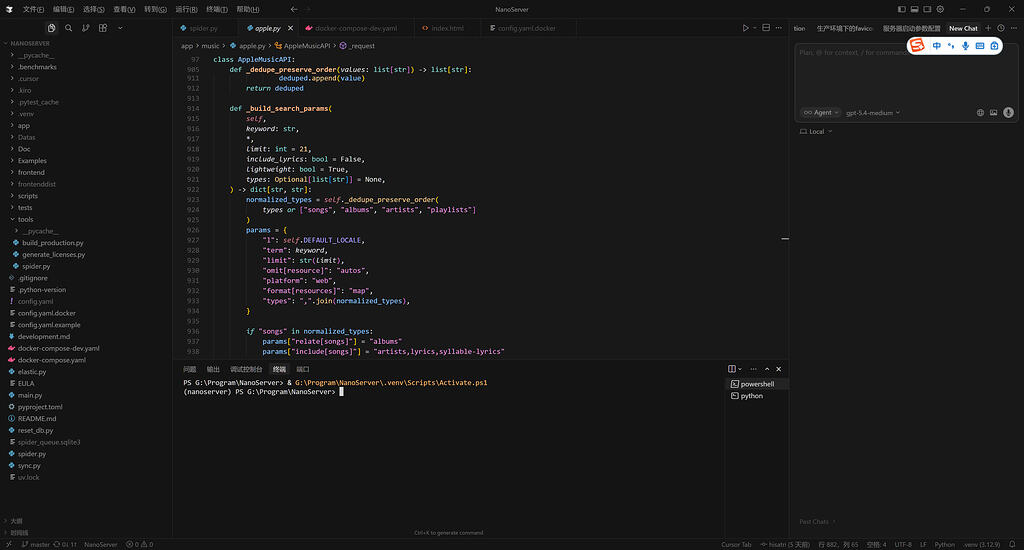Toggle the bottom panel layout button
Viewport: 1024px width, 550px height.
click(x=914, y=9)
